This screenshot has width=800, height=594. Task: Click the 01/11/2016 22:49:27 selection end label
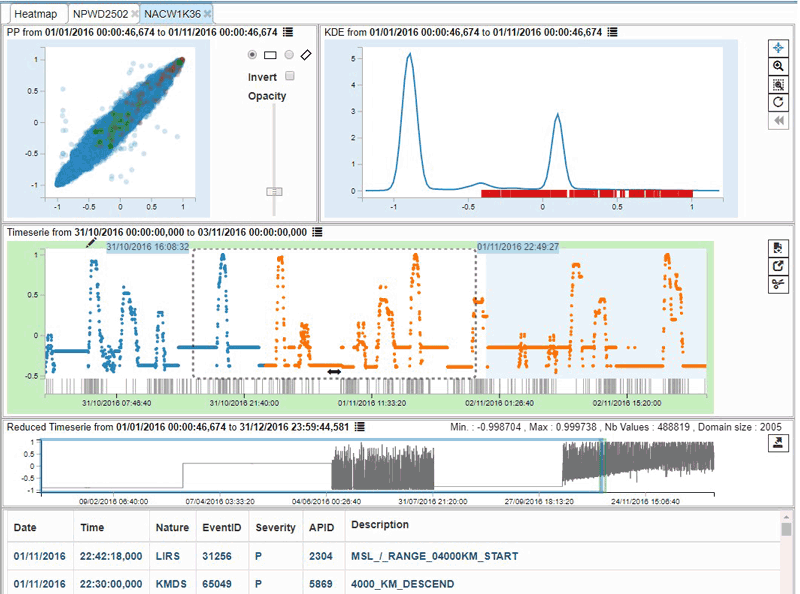click(518, 247)
